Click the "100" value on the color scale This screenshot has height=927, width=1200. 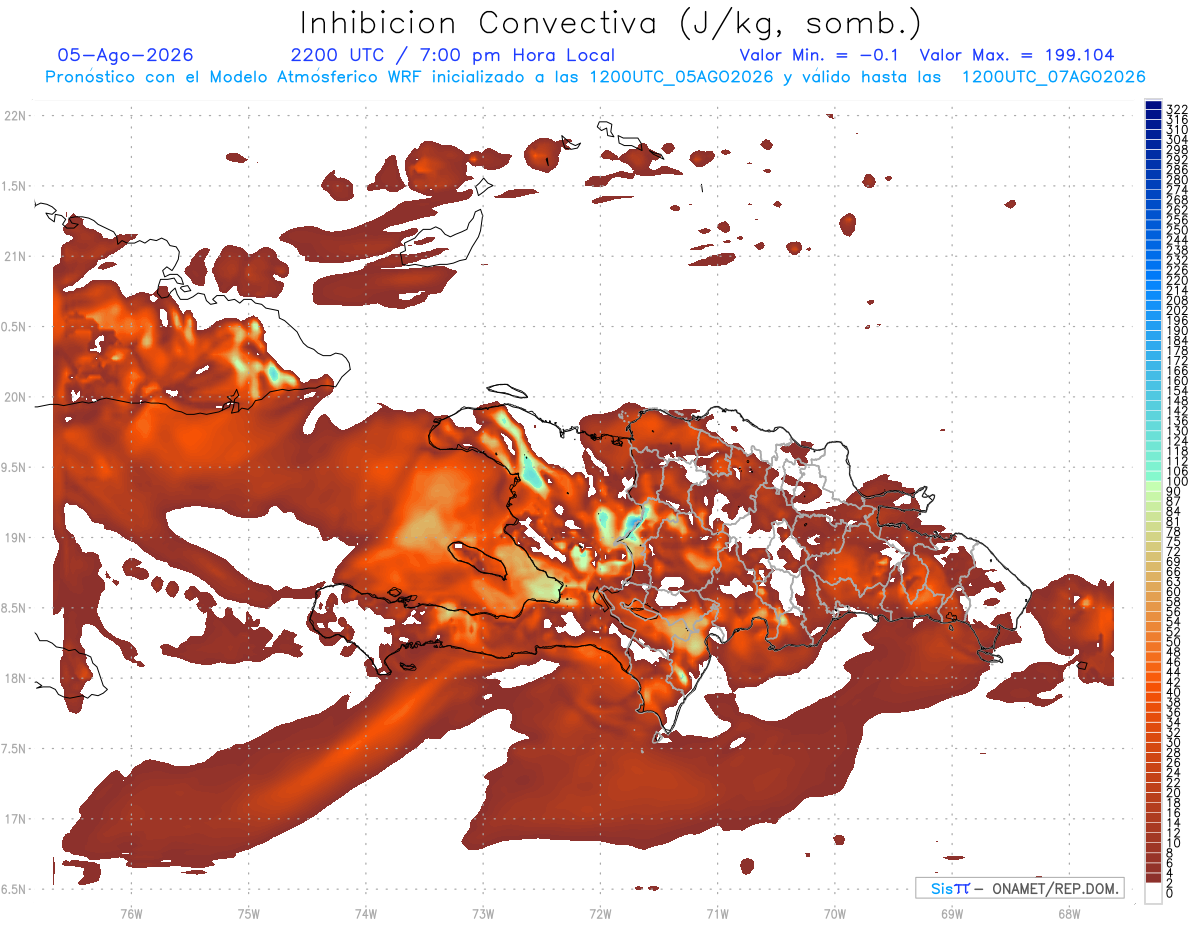pyautogui.click(x=1176, y=482)
